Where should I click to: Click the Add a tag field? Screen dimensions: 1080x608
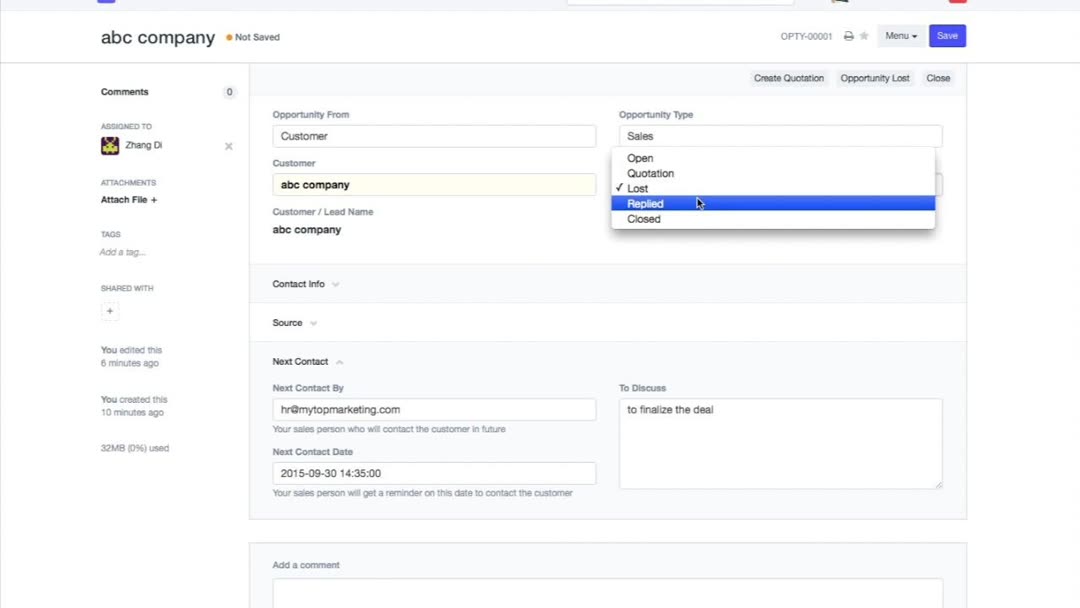(x=123, y=252)
